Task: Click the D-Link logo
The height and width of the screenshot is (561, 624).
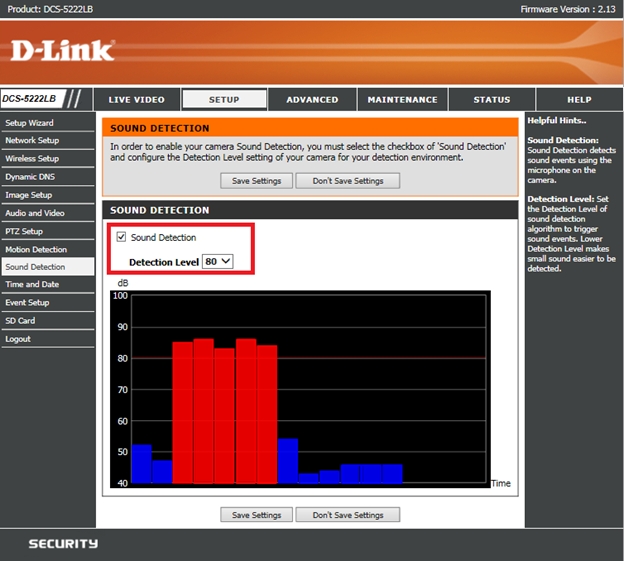Action: (x=64, y=50)
